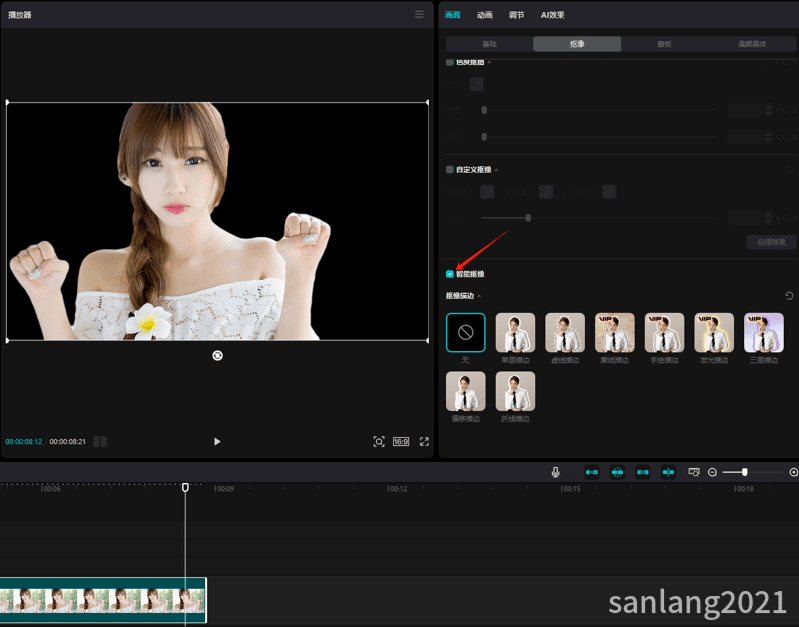Select the 美颜美体 sub-tab
Image resolution: width=799 pixels, height=627 pixels.
(x=752, y=44)
